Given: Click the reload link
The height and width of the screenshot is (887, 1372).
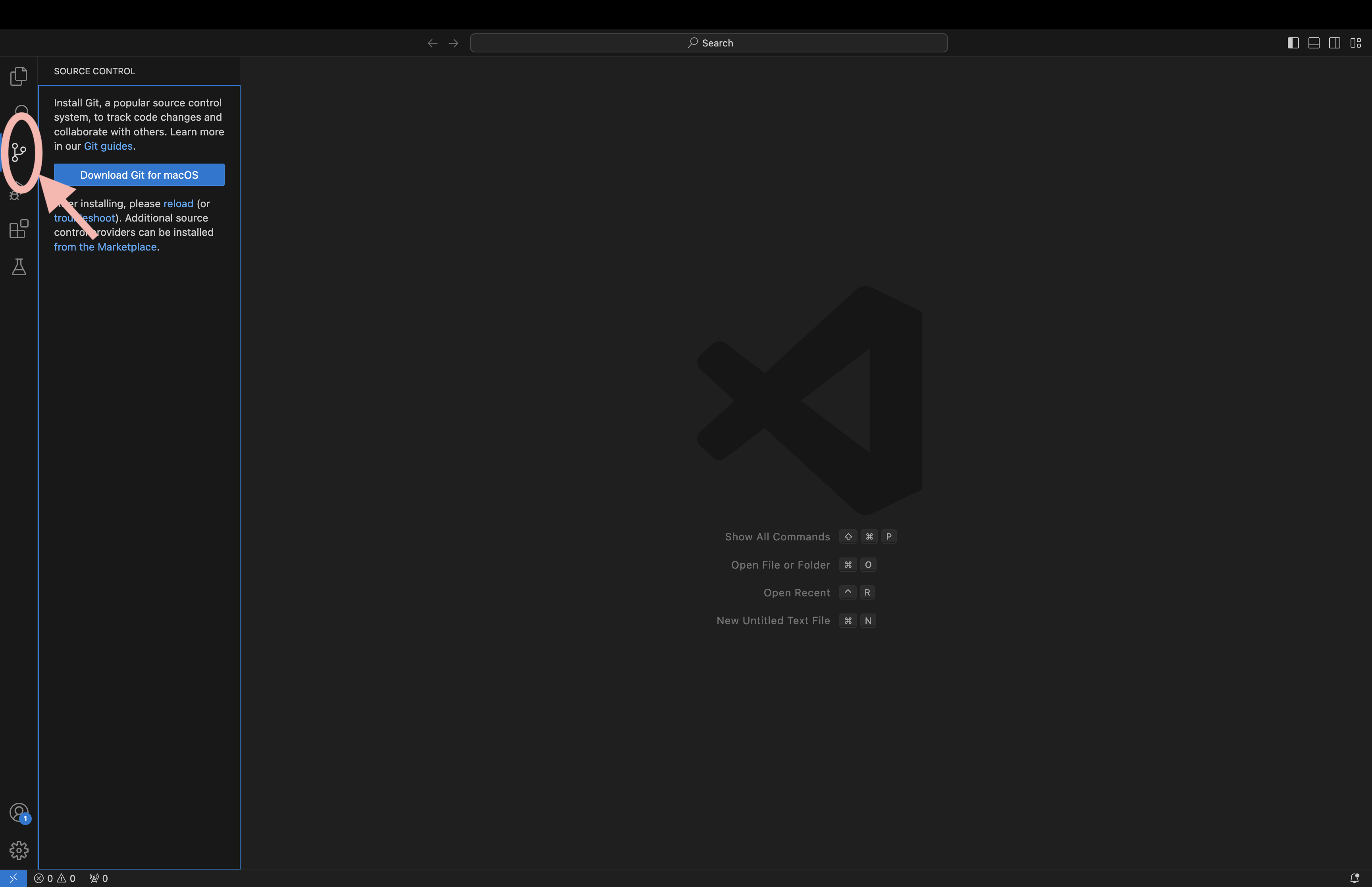Looking at the screenshot, I should point(179,204).
